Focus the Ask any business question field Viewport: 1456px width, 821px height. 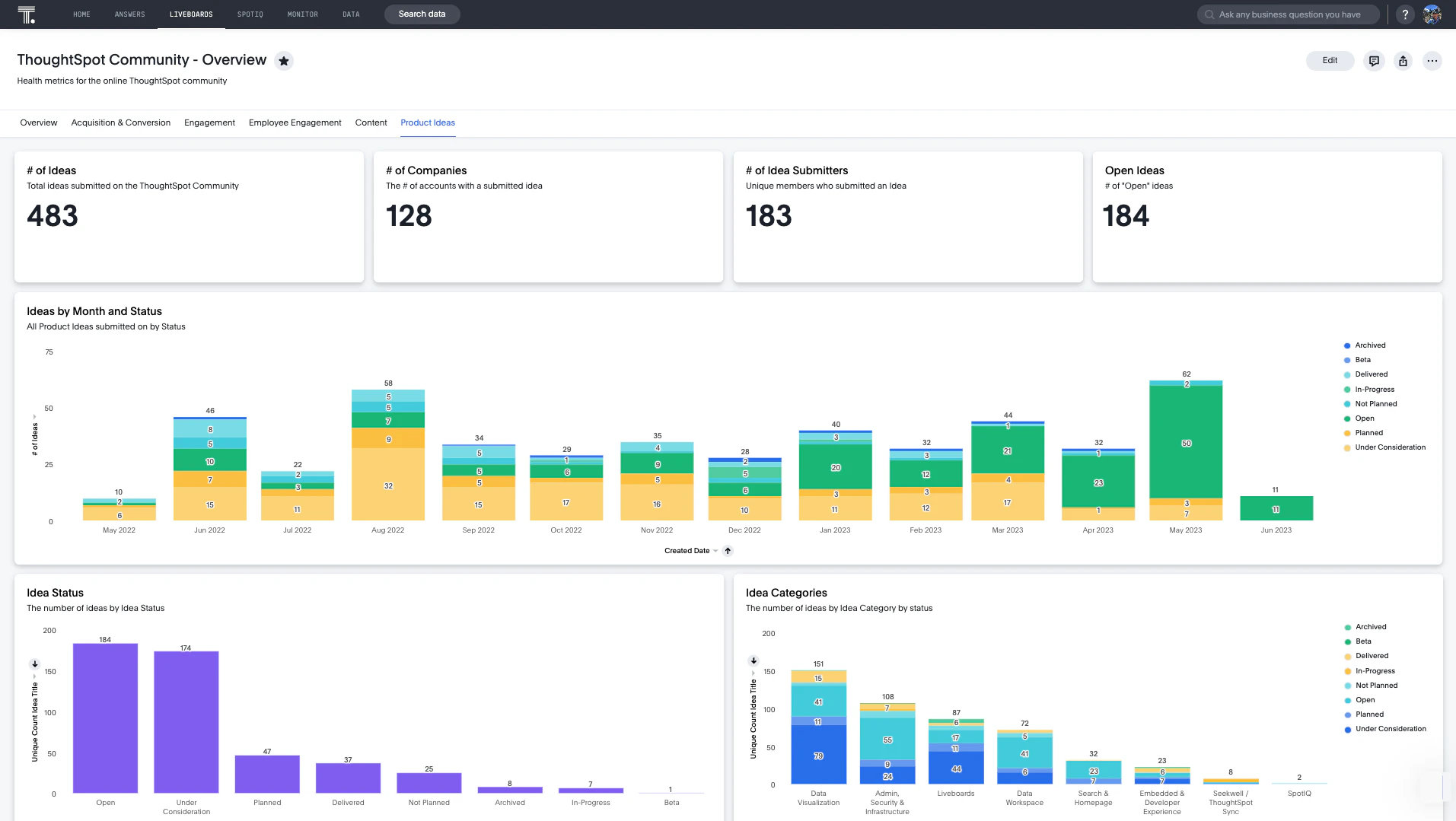[x=1288, y=14]
